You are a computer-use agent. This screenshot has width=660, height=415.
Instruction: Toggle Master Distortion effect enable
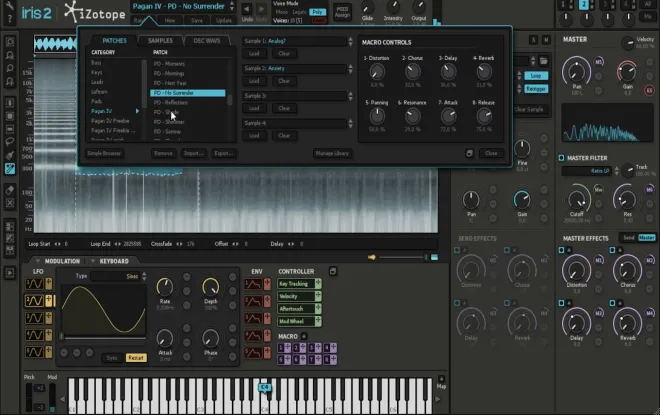click(561, 250)
